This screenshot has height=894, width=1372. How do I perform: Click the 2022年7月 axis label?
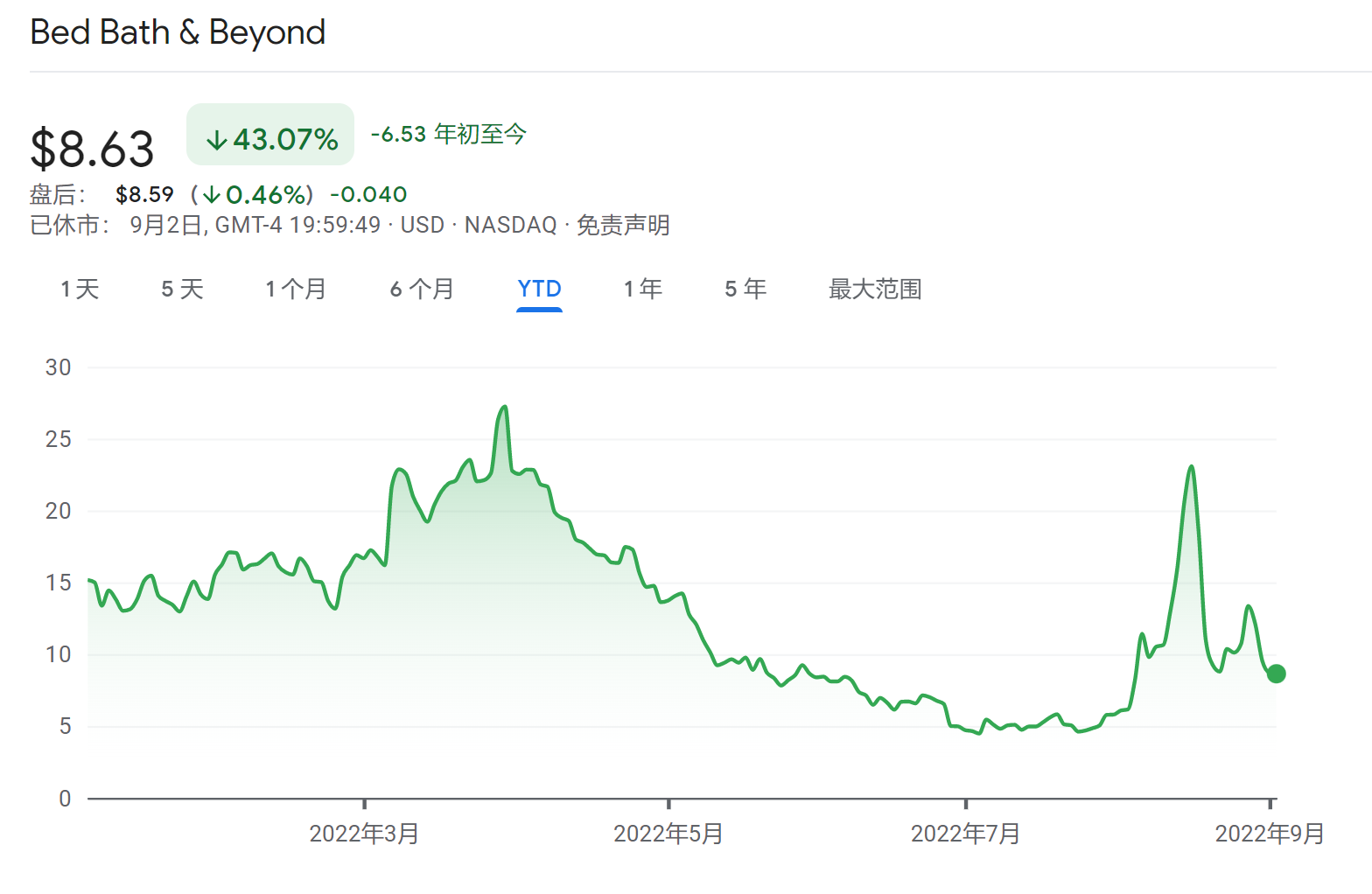966,834
